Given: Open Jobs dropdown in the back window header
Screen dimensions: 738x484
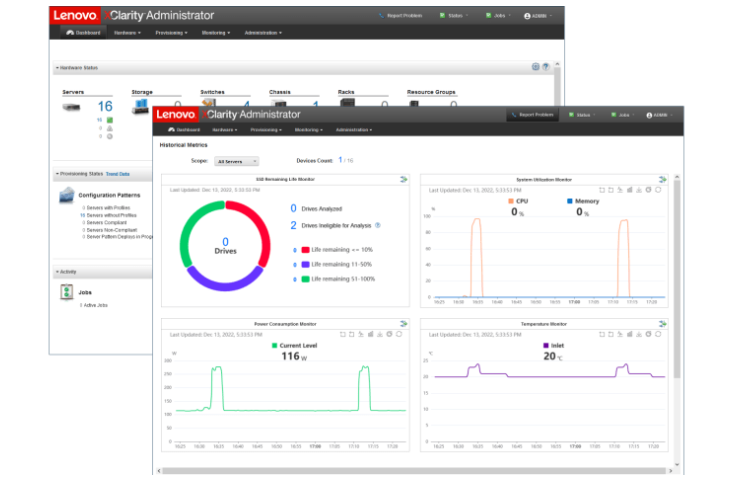Looking at the screenshot, I should pos(498,16).
